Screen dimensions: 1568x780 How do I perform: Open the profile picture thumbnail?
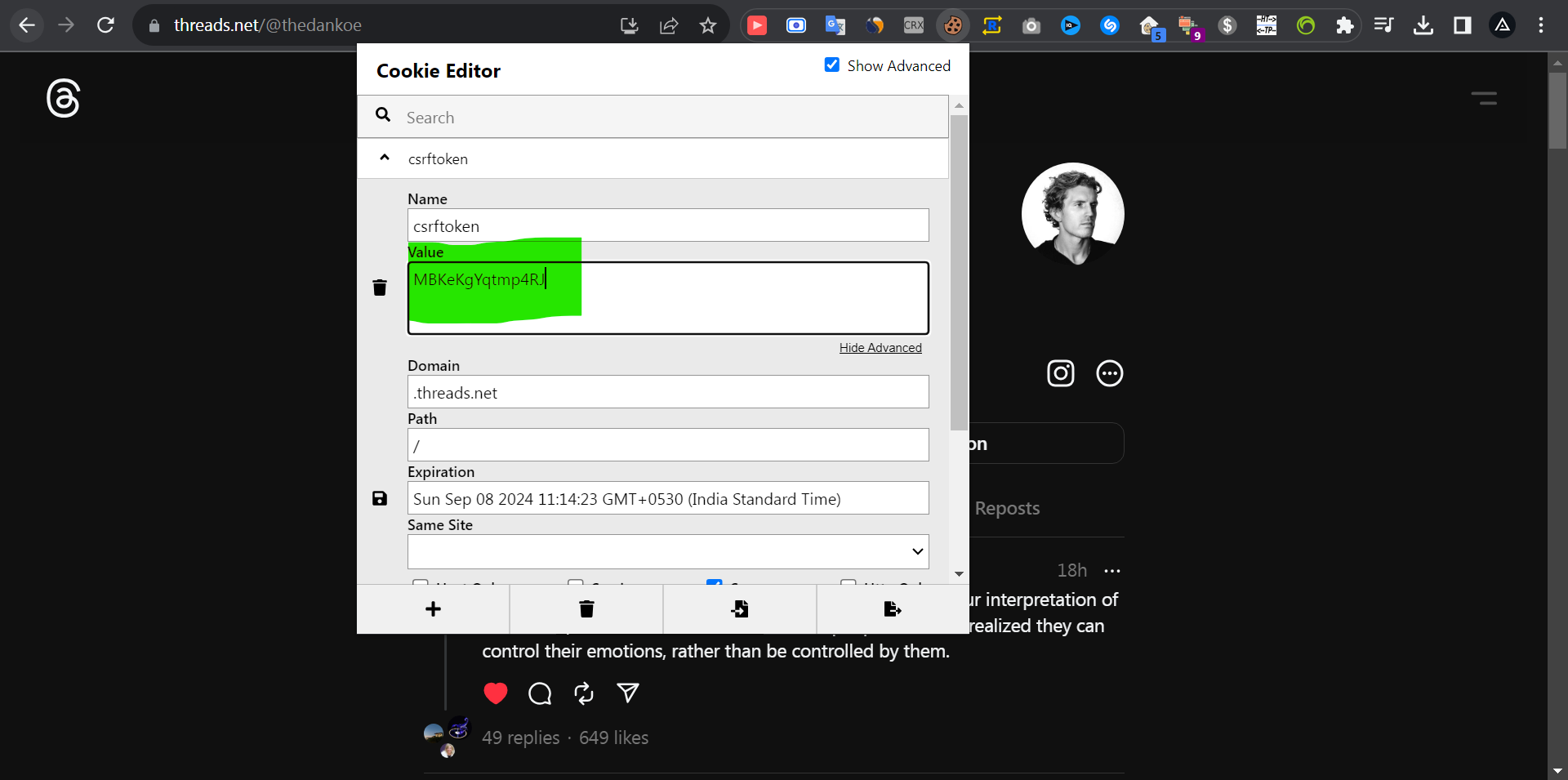pyautogui.click(x=1073, y=214)
